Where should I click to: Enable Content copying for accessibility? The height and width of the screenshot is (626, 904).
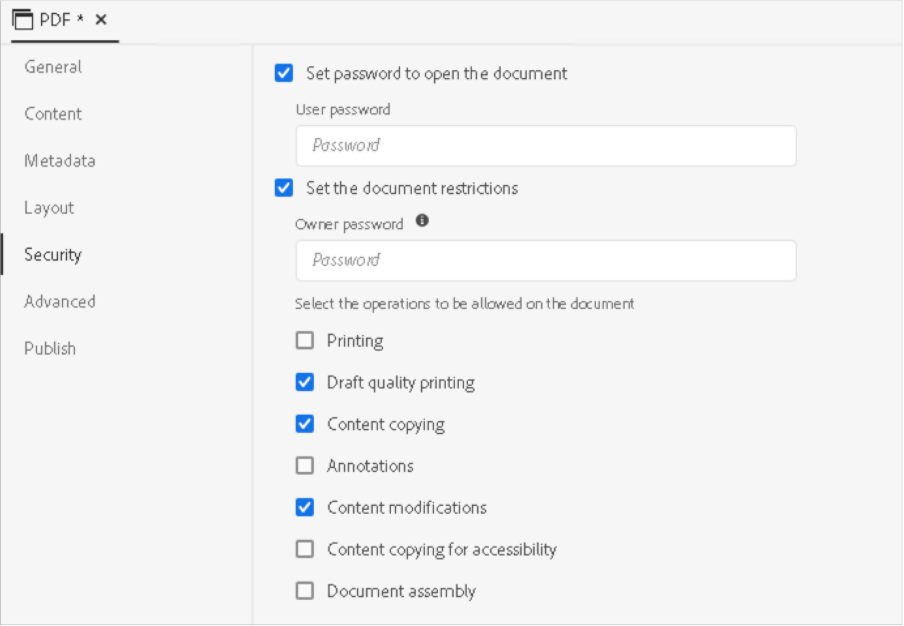305,549
